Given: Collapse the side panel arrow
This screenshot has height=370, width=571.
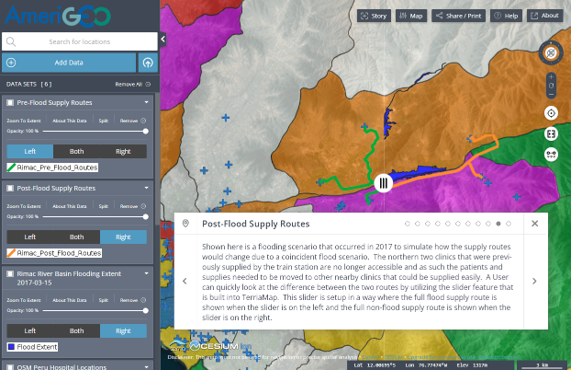Looking at the screenshot, I should pyautogui.click(x=163, y=39).
